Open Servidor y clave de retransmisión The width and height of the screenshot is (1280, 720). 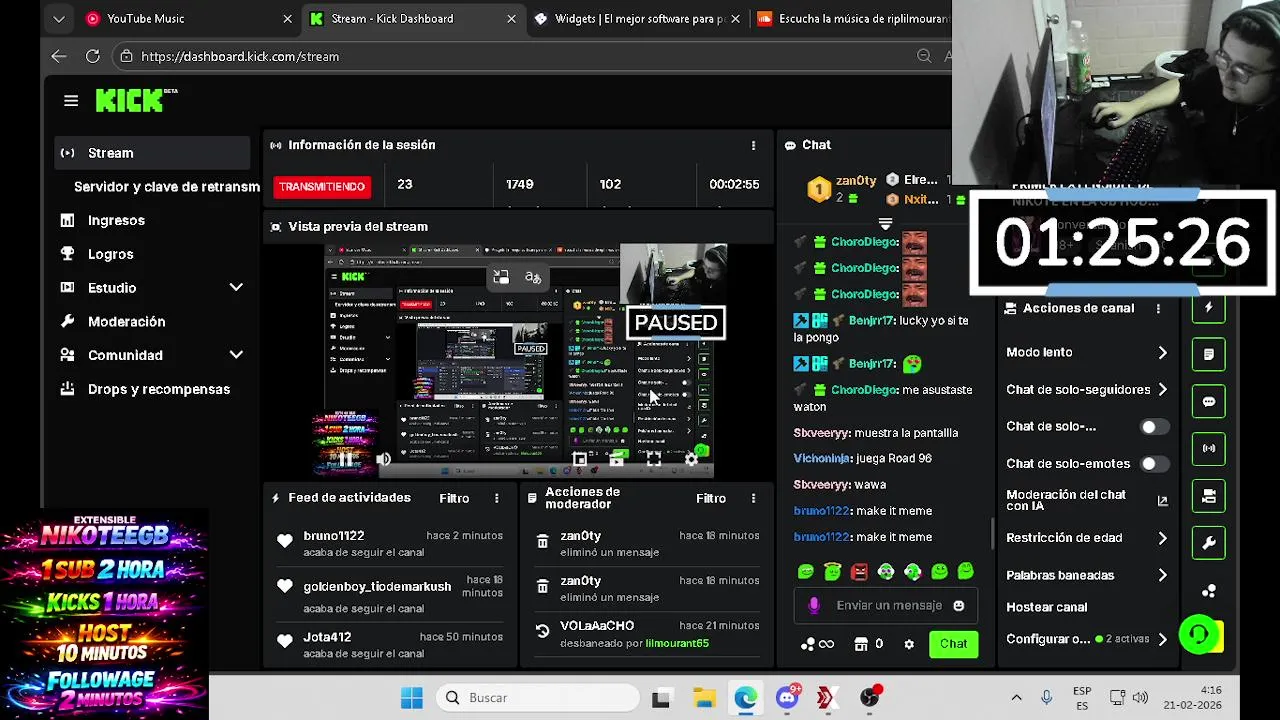pyautogui.click(x=165, y=187)
